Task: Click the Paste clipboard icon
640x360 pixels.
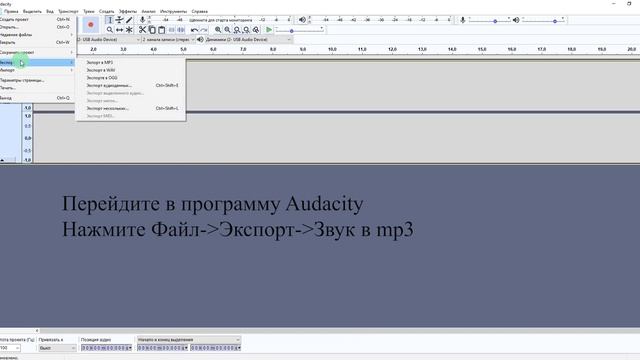Action: coord(162,30)
